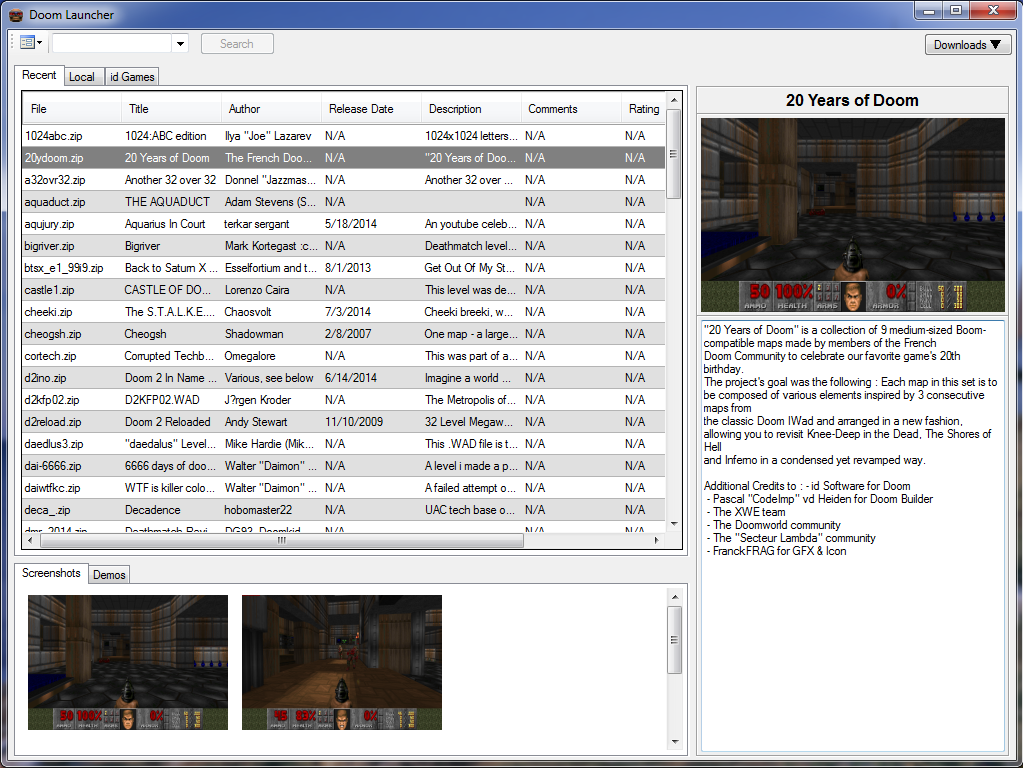Viewport: 1023px width, 769px height.
Task: Click the screenshots panel scroll down arrow
Action: [x=675, y=742]
